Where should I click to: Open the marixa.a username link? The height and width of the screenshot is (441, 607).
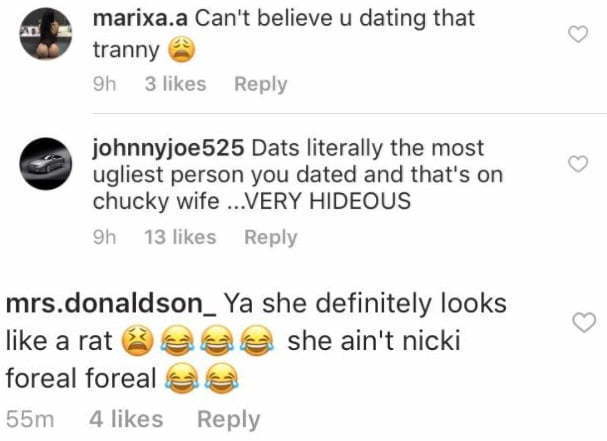[140, 18]
